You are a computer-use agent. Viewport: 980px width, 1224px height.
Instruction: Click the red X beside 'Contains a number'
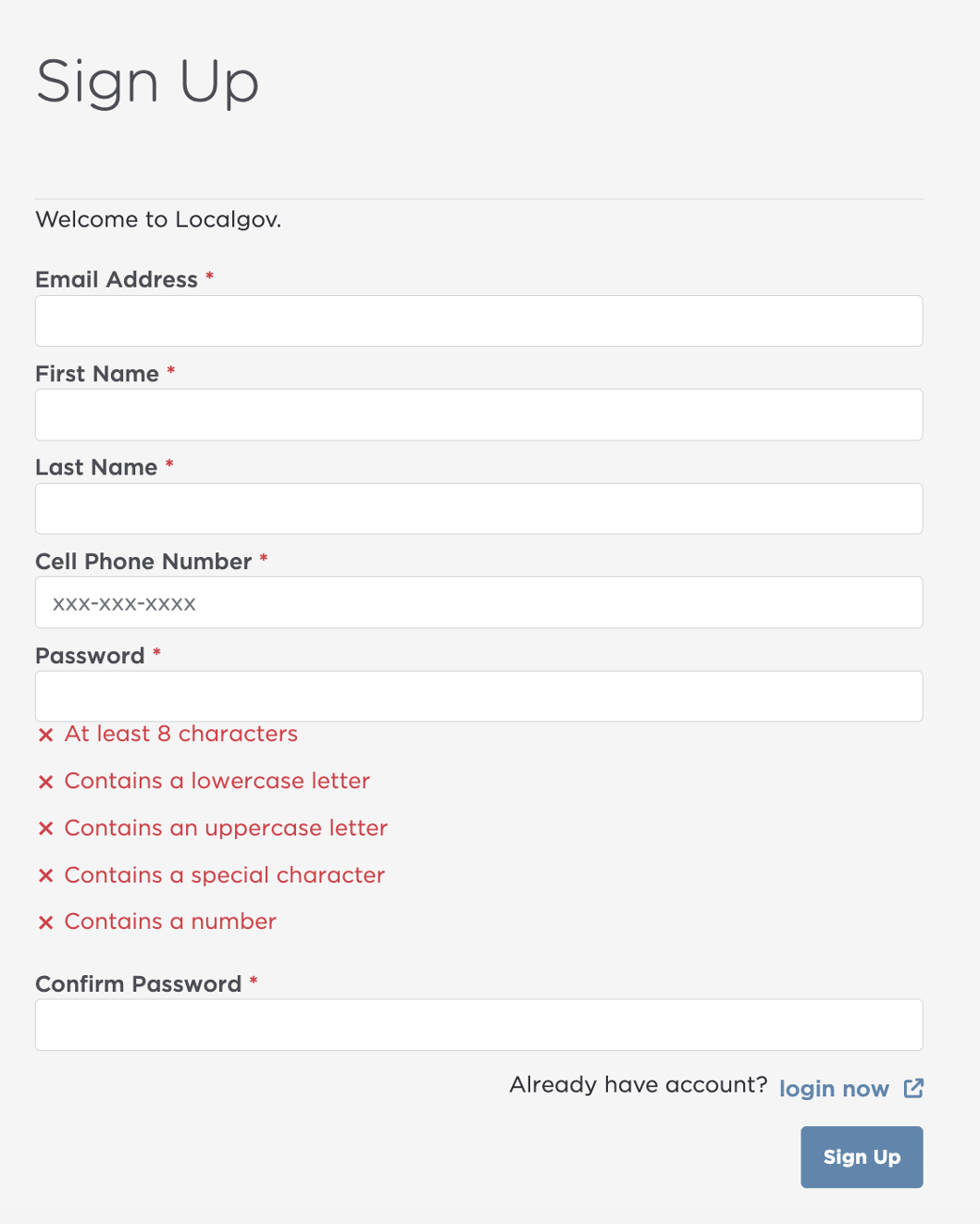tap(45, 922)
